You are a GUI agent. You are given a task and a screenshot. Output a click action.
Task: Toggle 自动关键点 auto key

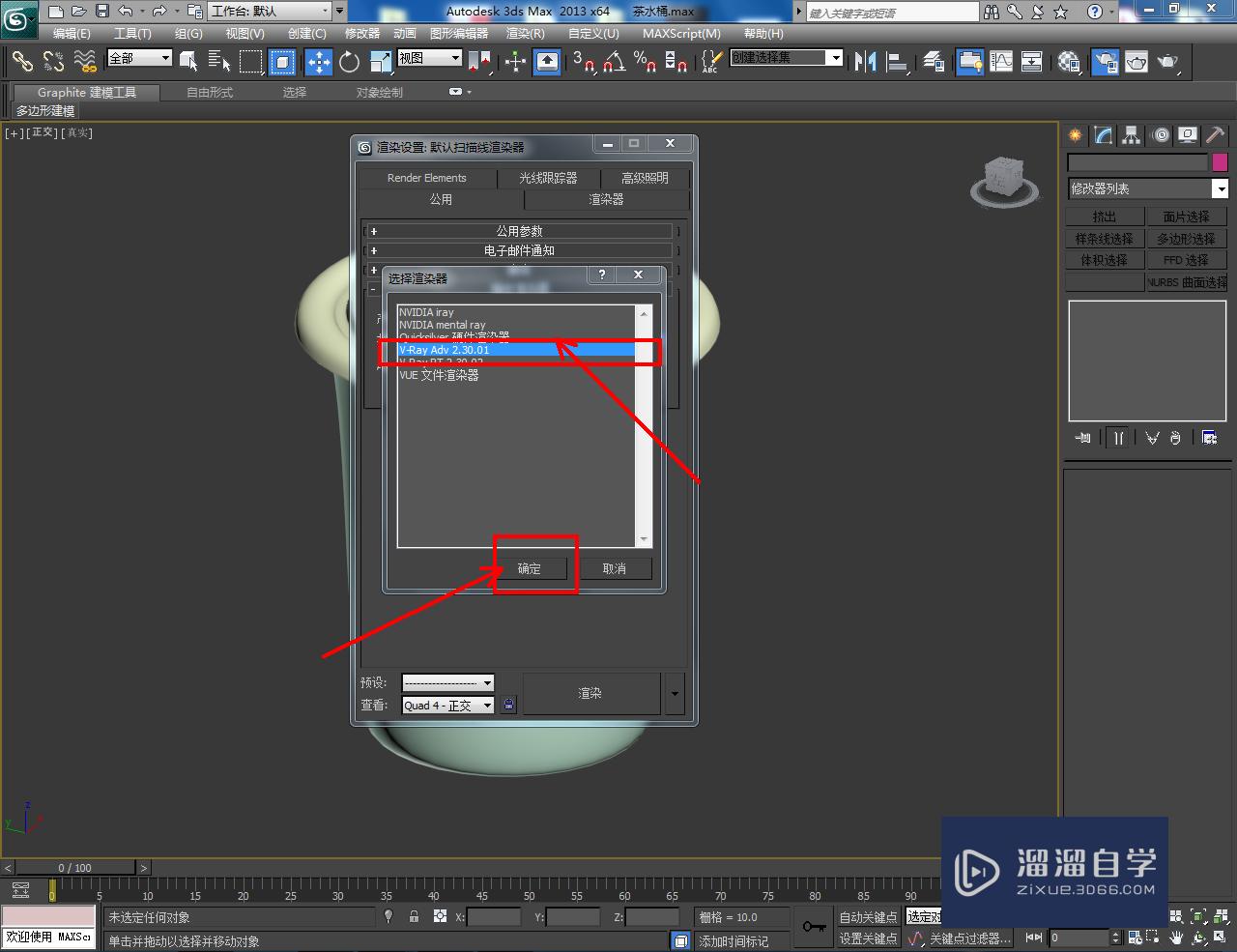click(868, 917)
